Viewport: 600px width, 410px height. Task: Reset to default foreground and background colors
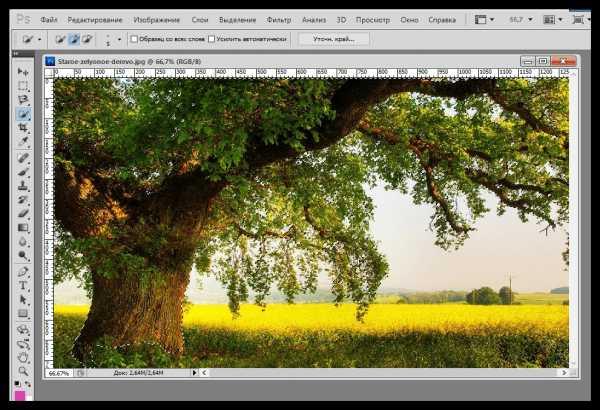click(x=17, y=384)
